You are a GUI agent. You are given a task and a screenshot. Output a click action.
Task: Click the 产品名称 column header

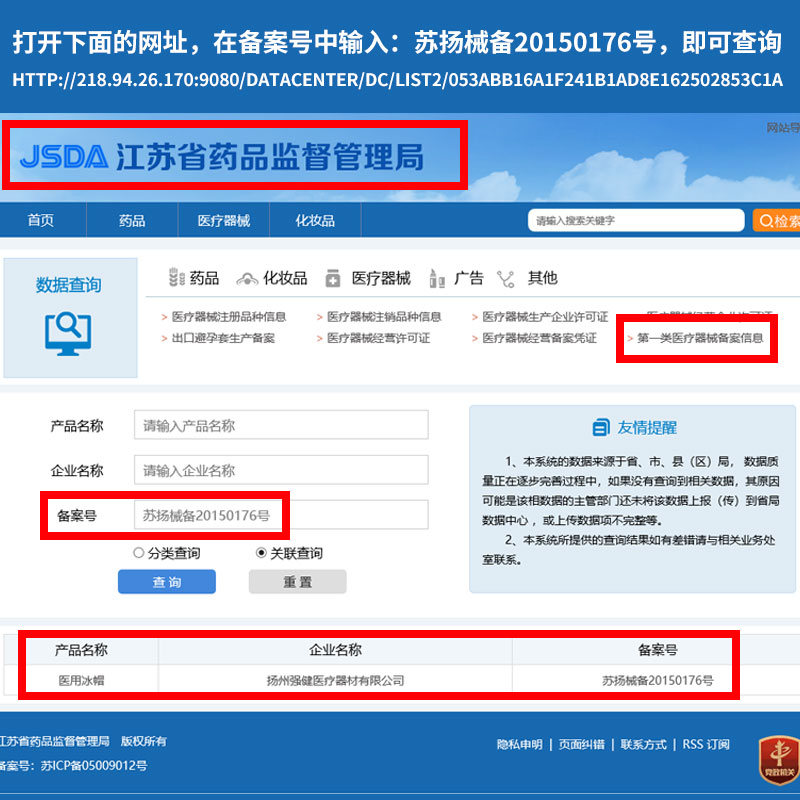[81, 649]
